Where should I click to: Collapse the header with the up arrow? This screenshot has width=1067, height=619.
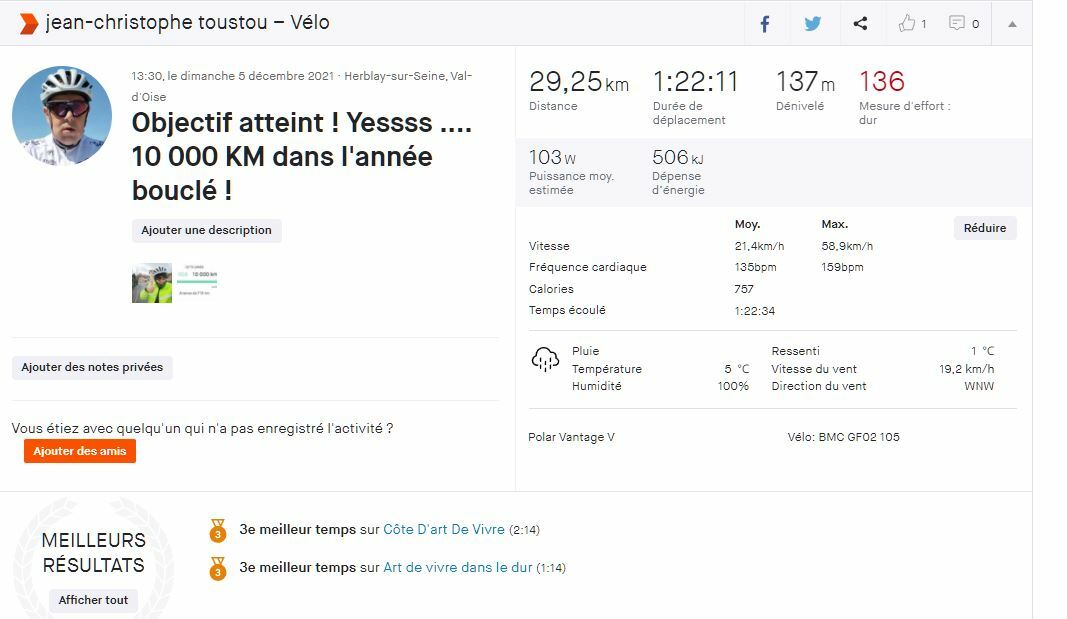[x=1012, y=23]
